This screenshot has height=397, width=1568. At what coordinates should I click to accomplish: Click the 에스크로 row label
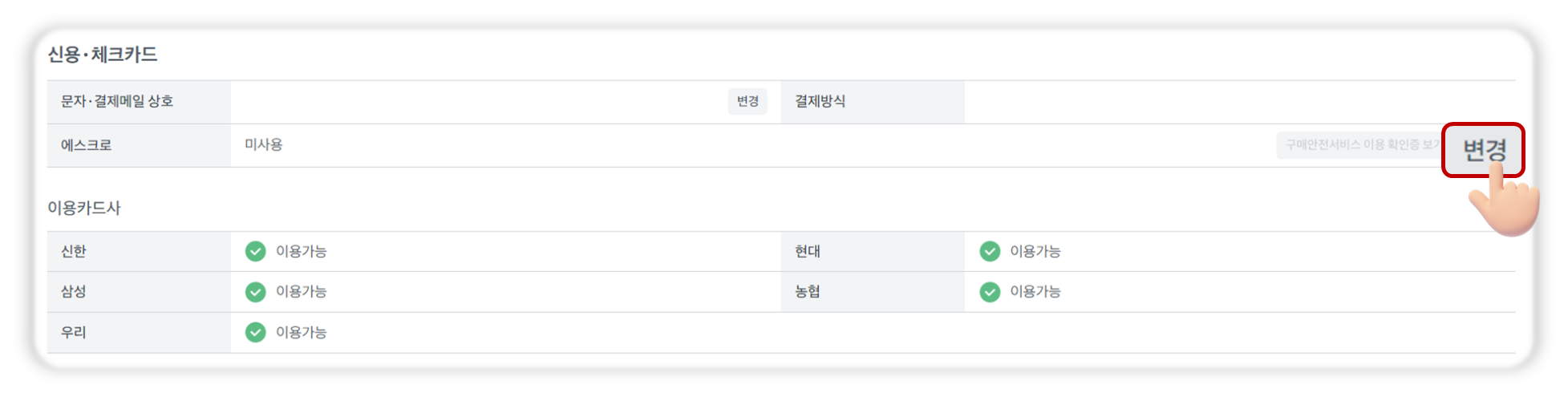(x=87, y=145)
